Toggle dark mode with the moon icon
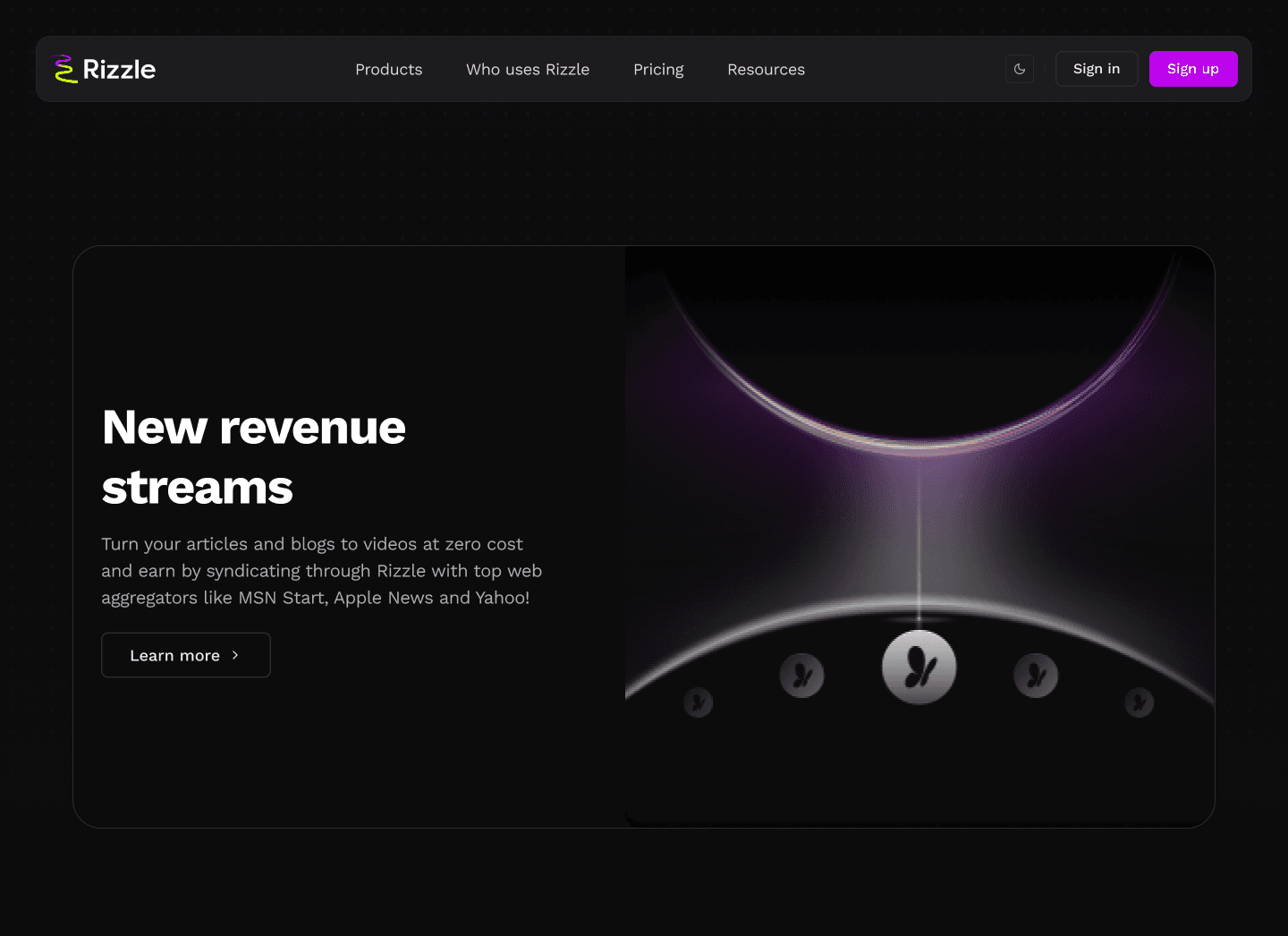 (1020, 69)
